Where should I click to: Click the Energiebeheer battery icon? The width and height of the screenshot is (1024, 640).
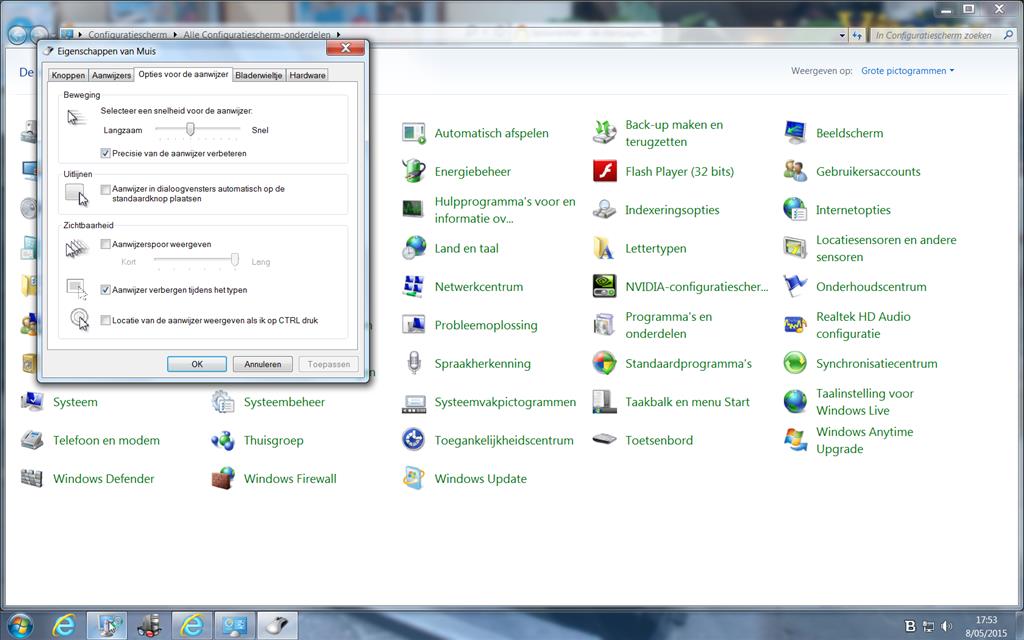[413, 171]
